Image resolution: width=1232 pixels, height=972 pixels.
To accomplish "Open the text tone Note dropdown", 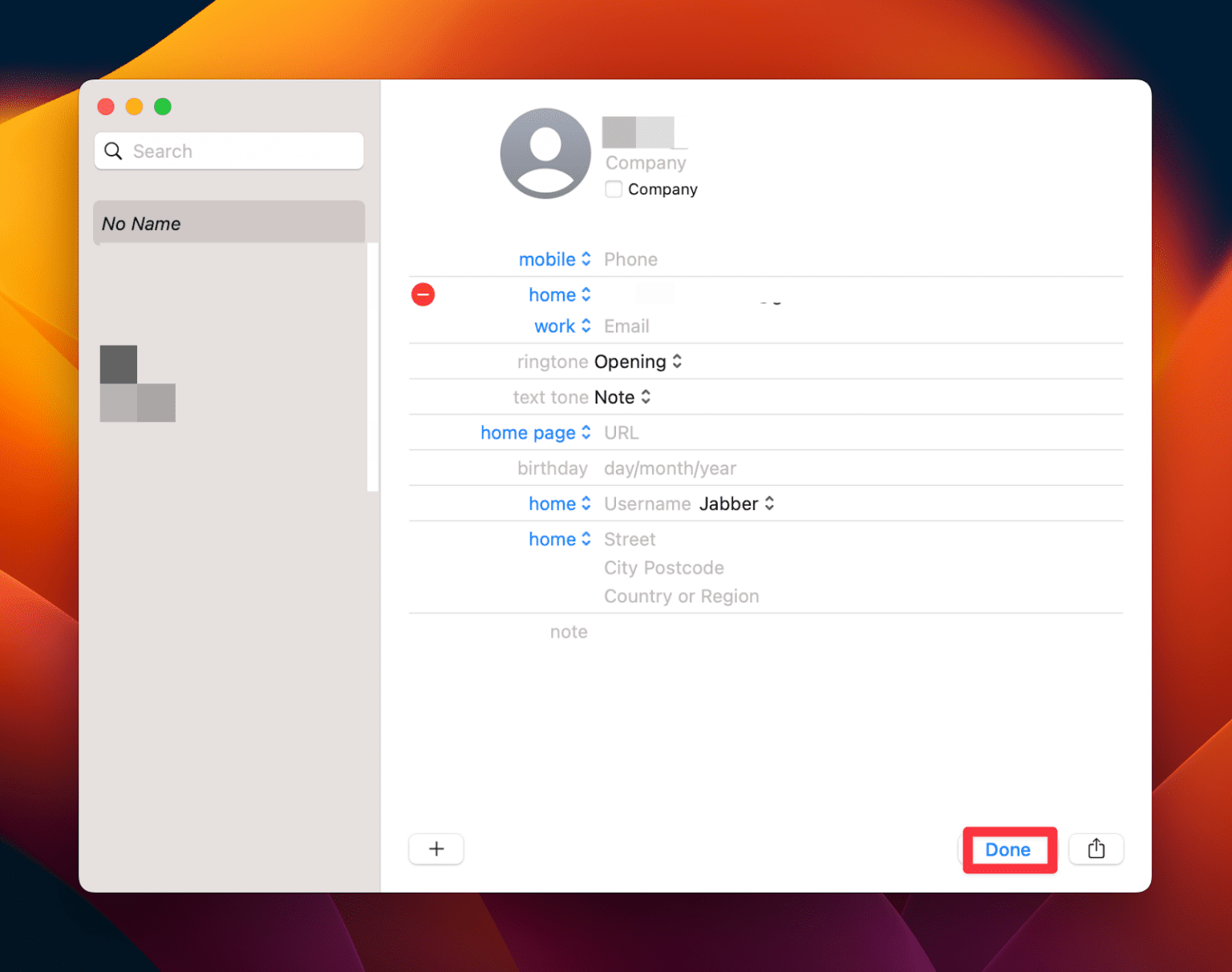I will click(622, 397).
